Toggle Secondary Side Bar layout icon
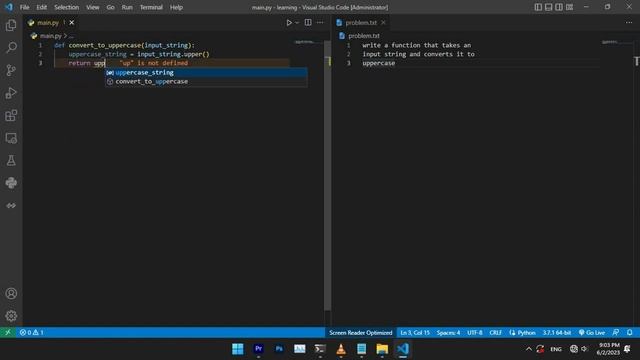 coord(559,7)
